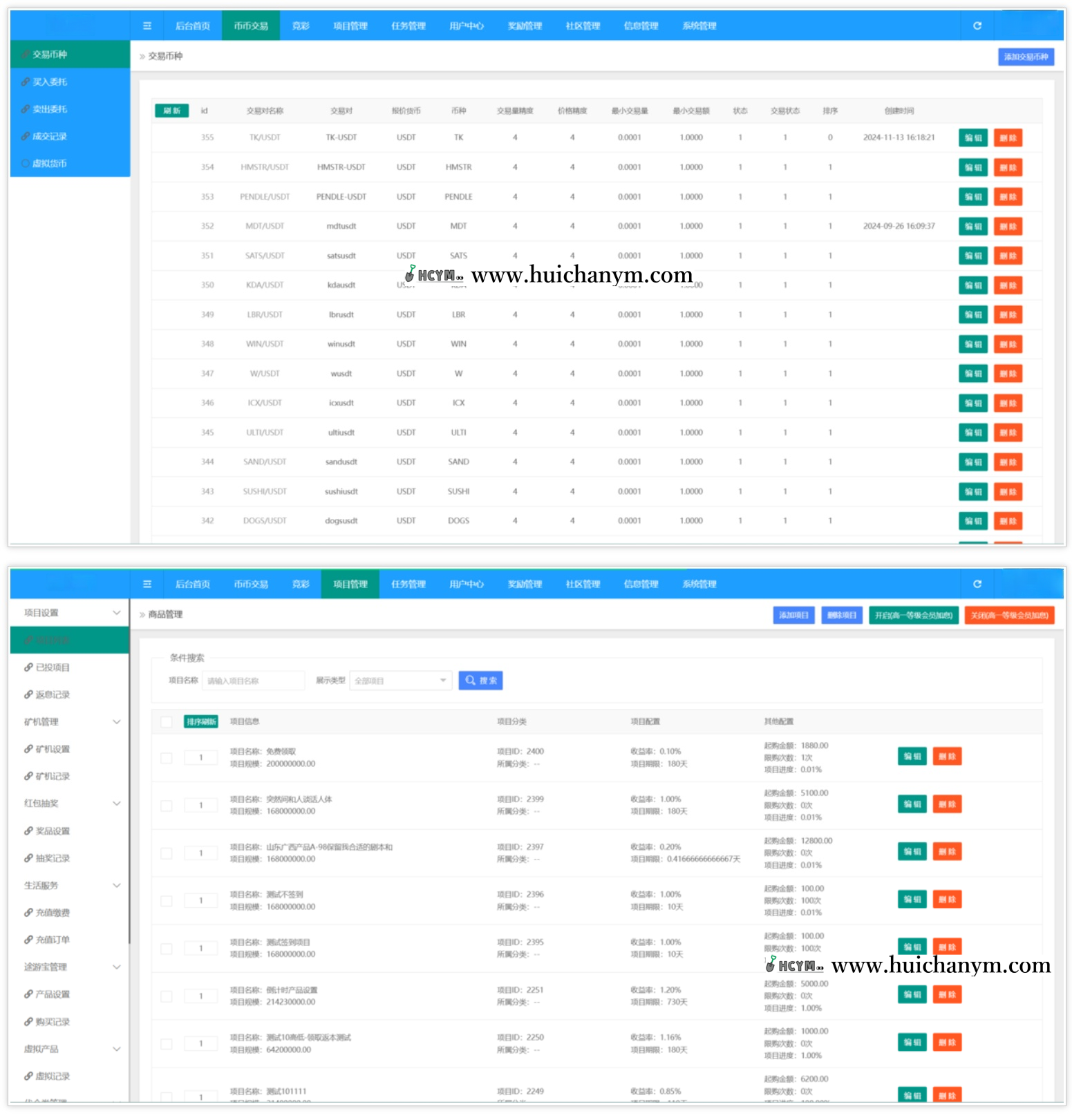The image size is (1072, 1120).
Task: Tick the select-all checkbox in the project table header
Action: pyautogui.click(x=167, y=722)
